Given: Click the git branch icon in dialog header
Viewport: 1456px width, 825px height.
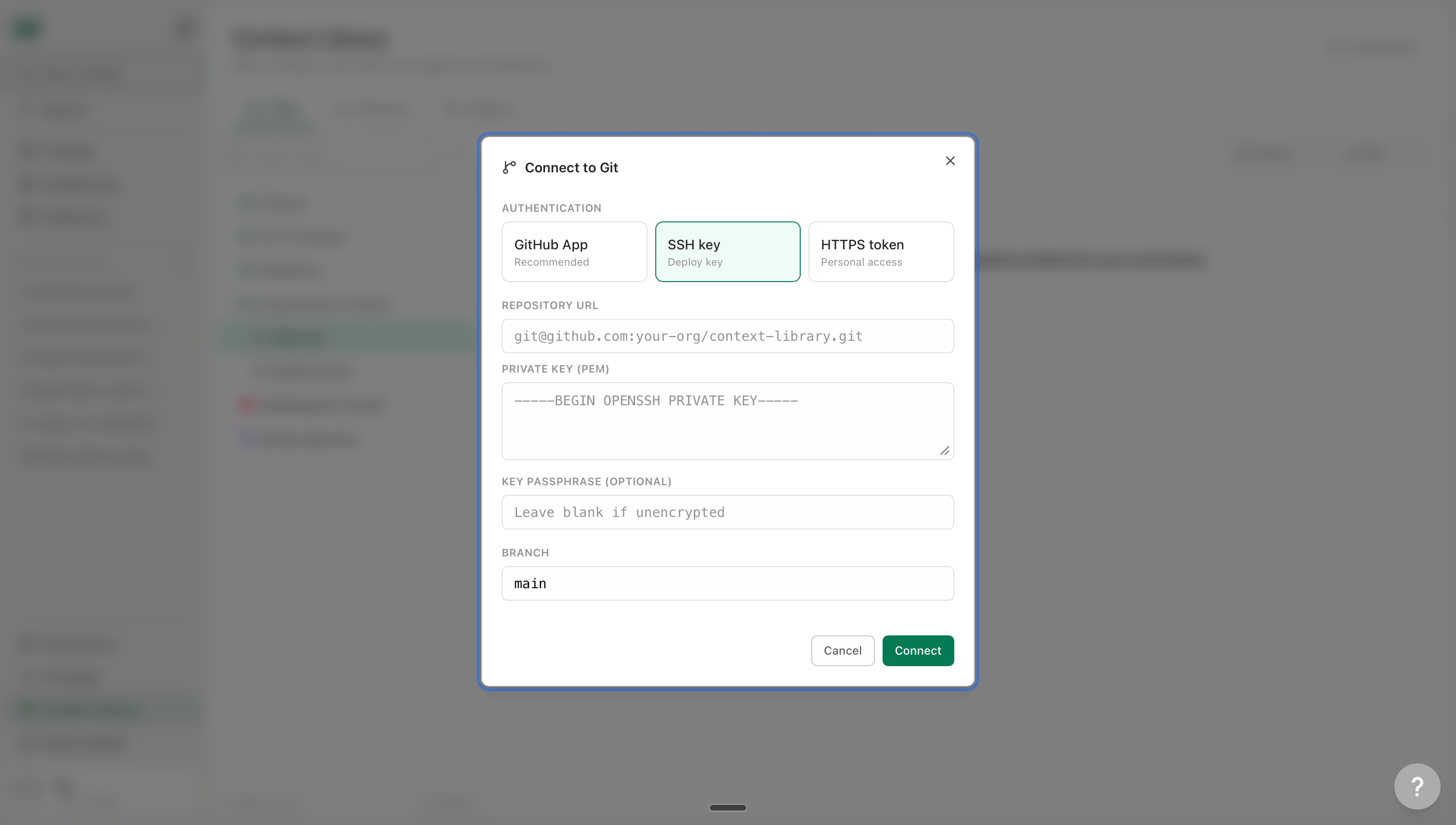Looking at the screenshot, I should point(509,167).
